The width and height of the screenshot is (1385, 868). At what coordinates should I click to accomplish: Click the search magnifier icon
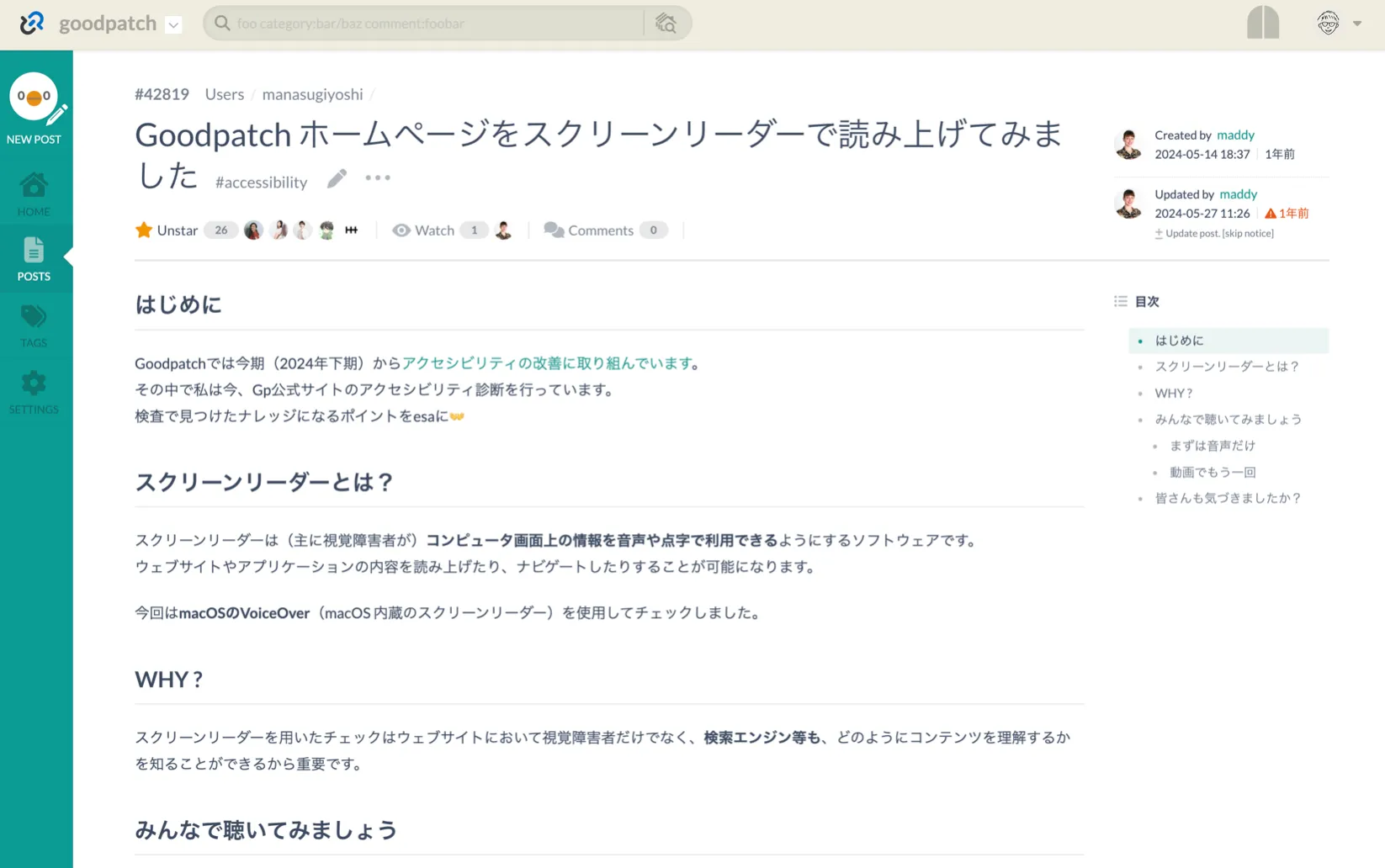222,24
